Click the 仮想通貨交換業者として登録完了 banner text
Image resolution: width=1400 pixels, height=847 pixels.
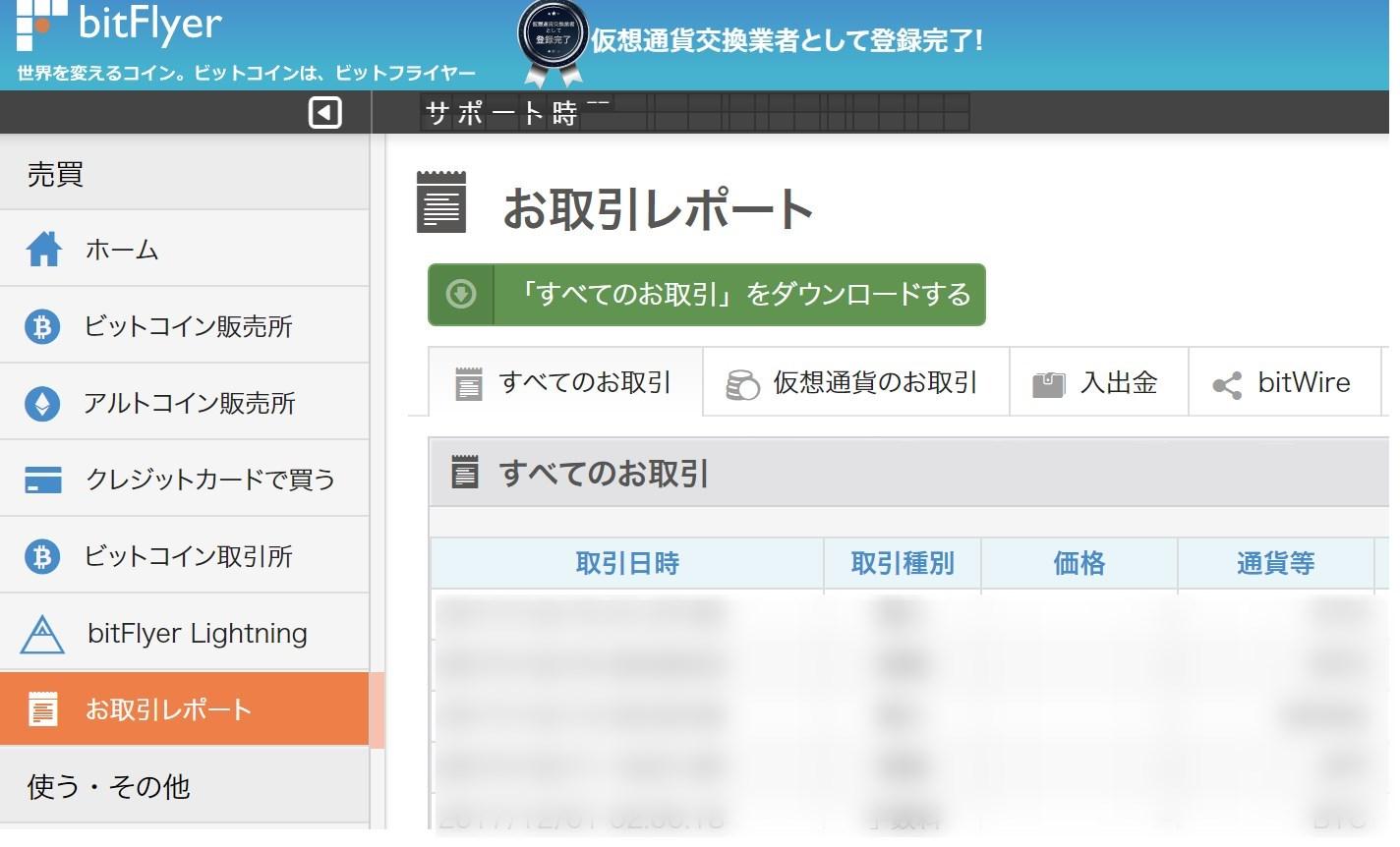787,41
